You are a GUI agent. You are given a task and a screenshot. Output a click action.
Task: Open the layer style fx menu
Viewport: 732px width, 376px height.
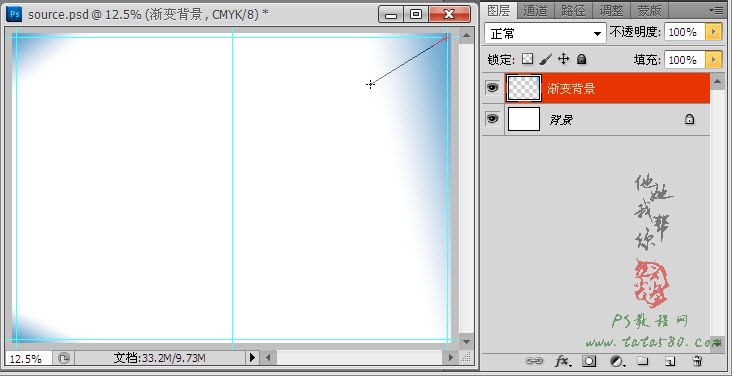[x=563, y=361]
